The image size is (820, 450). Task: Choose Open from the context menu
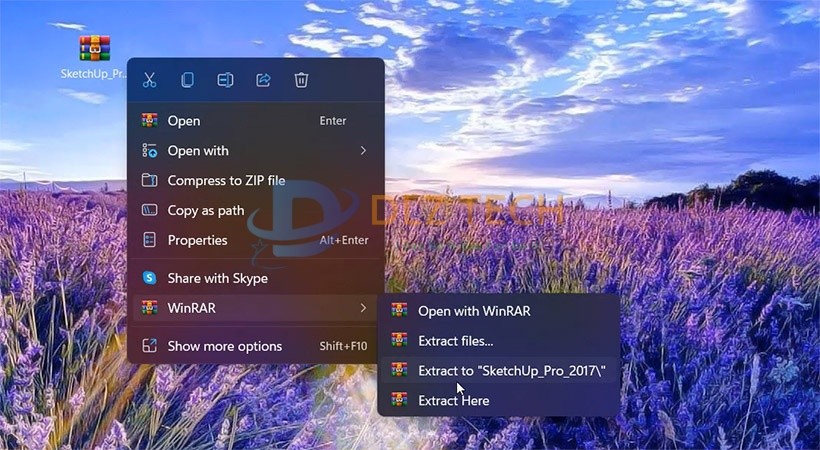click(x=184, y=121)
